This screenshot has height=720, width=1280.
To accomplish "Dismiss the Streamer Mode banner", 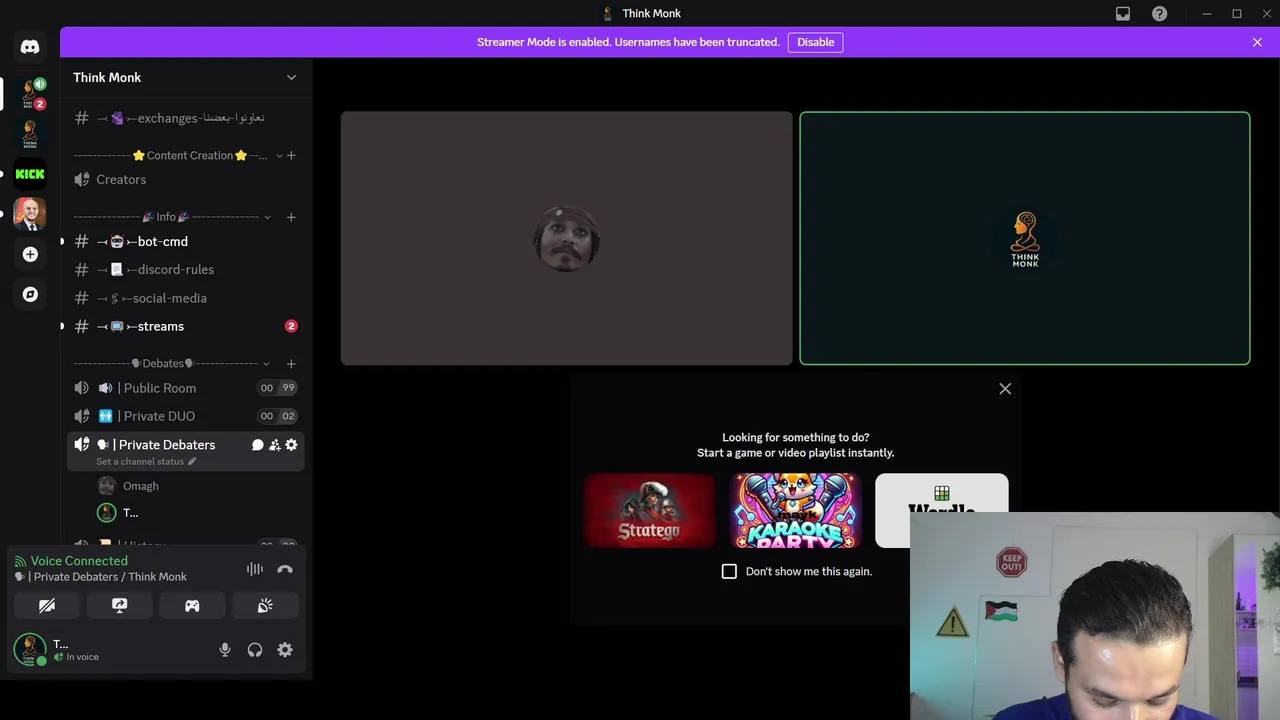I will (1257, 42).
